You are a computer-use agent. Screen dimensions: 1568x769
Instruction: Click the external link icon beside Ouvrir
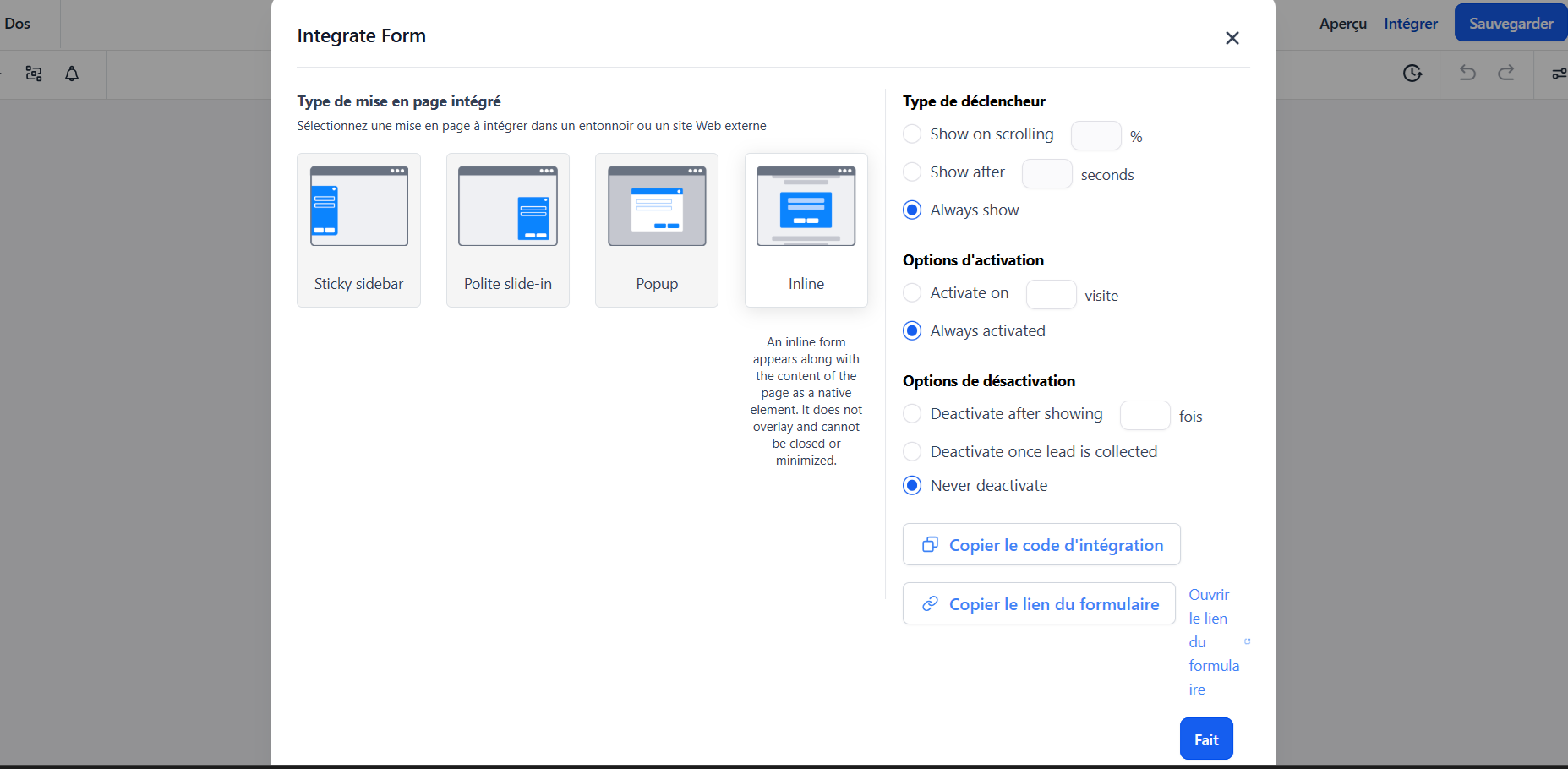[1247, 641]
